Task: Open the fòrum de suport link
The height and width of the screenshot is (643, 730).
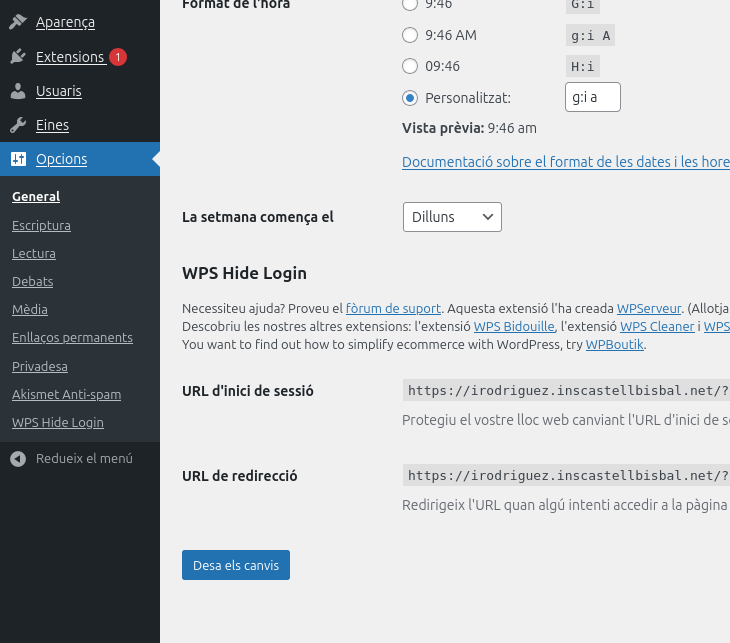Action: tap(394, 309)
